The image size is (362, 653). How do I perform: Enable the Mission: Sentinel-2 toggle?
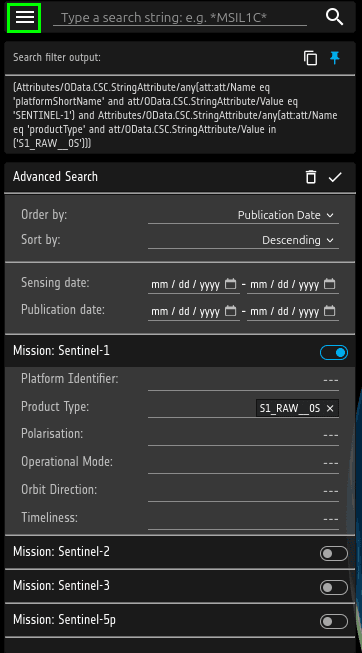click(334, 553)
